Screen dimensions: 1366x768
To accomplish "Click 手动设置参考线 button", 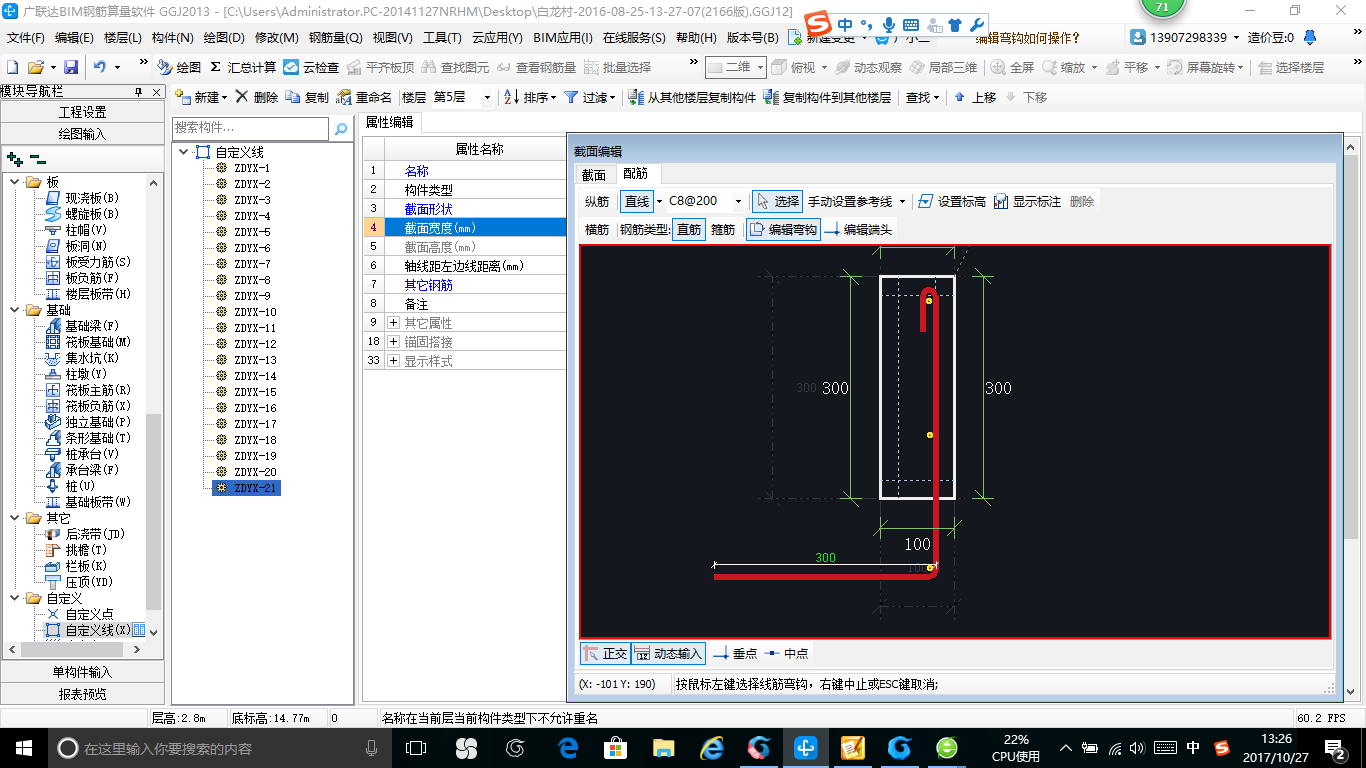I will click(x=857, y=201).
